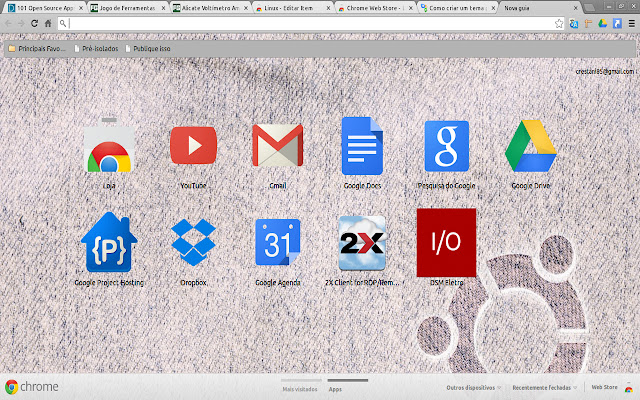Show the Mais visitados page
The image size is (640, 400).
[x=300, y=389]
